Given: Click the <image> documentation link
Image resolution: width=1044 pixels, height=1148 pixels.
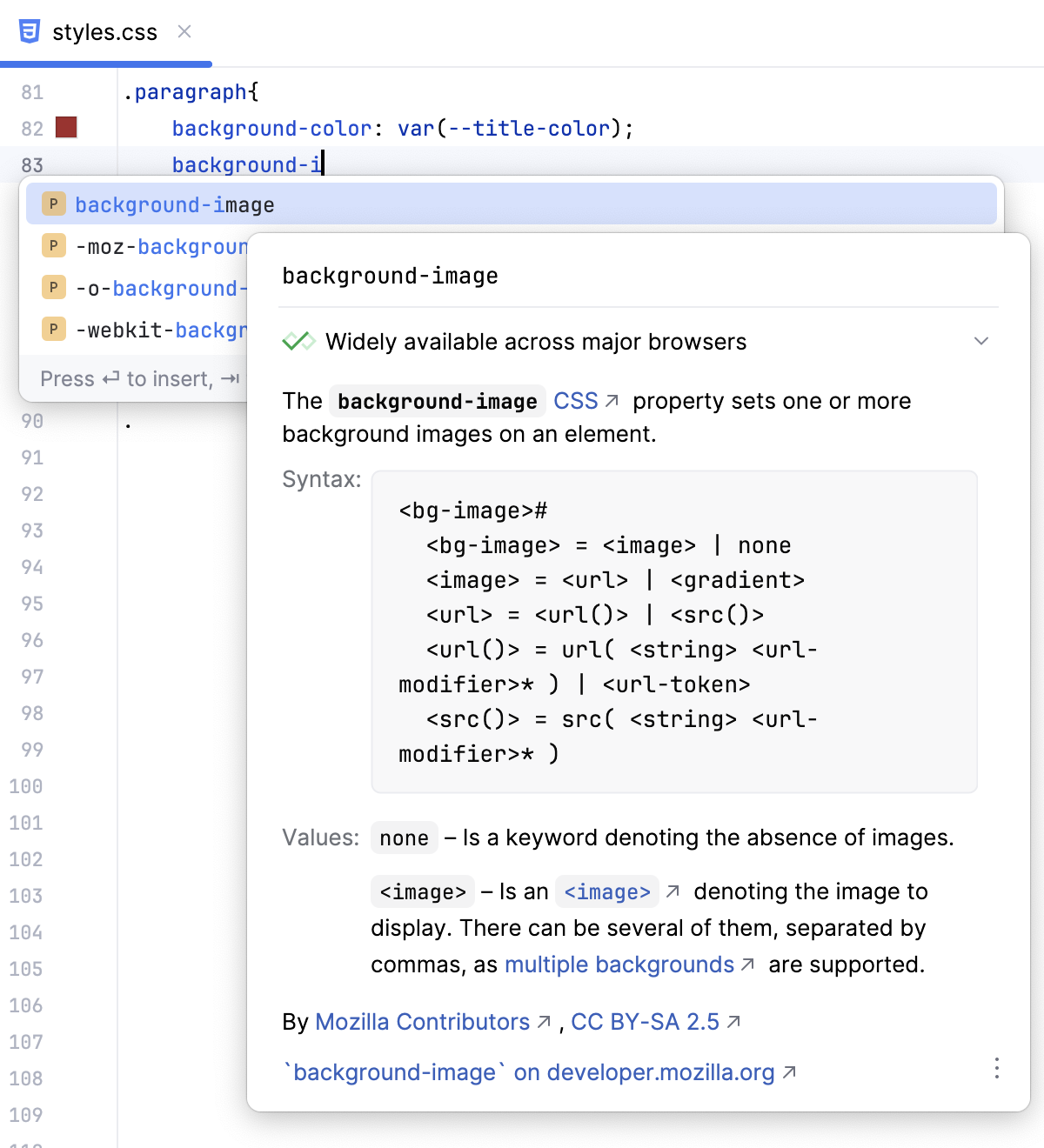Looking at the screenshot, I should (x=606, y=891).
